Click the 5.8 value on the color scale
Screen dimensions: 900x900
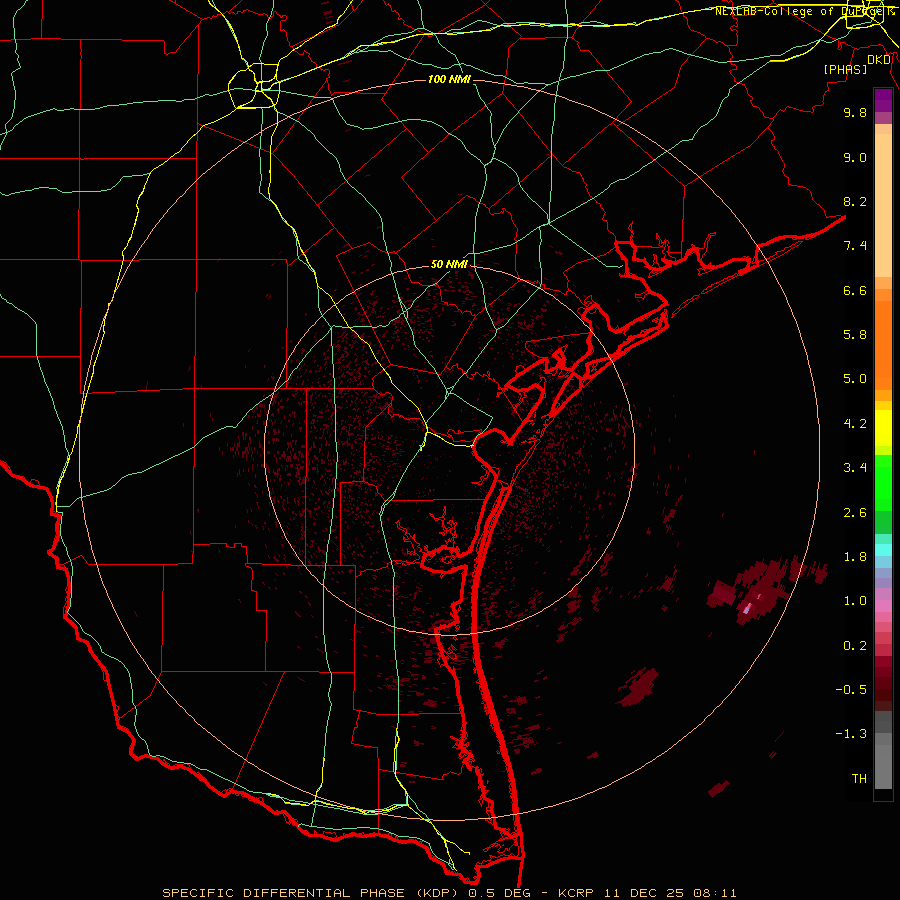(x=855, y=335)
